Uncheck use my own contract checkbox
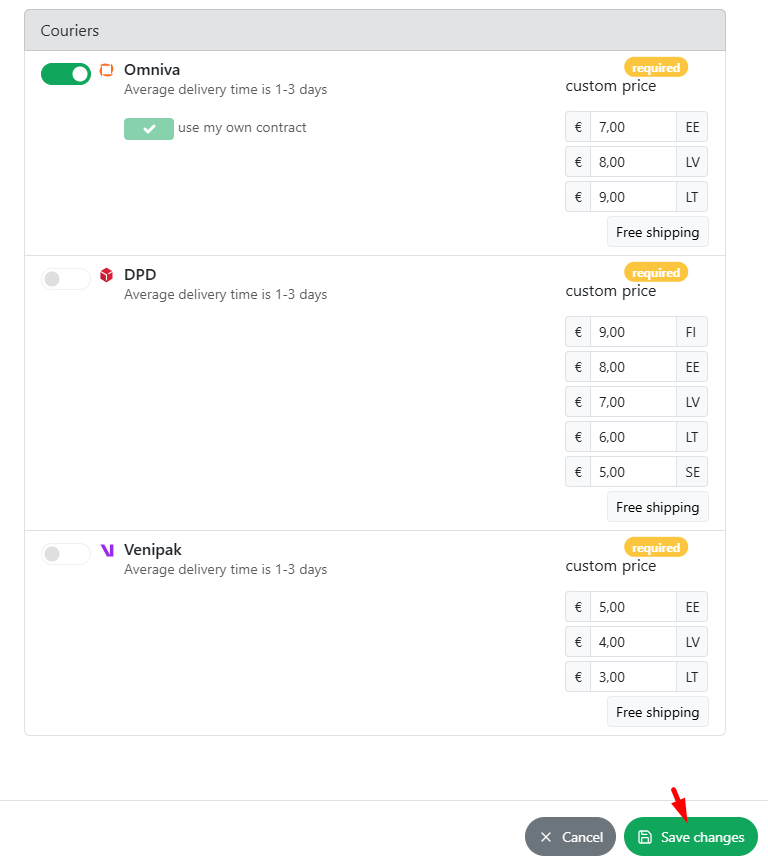 click(x=148, y=129)
